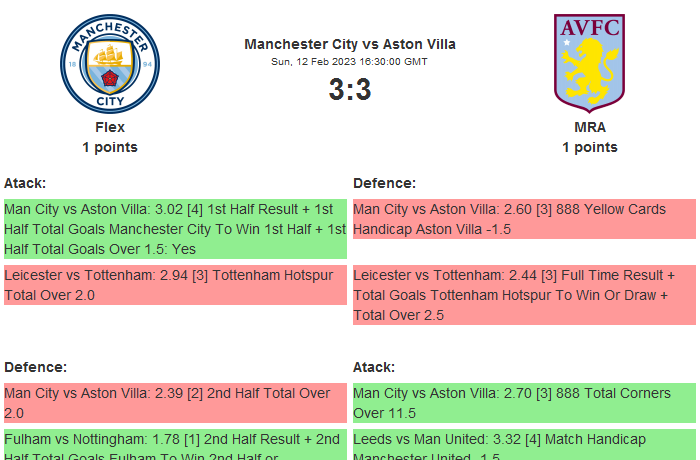This screenshot has height=460, width=700.
Task: Select the Leeds vs Man United handicap bet
Action: 524,445
